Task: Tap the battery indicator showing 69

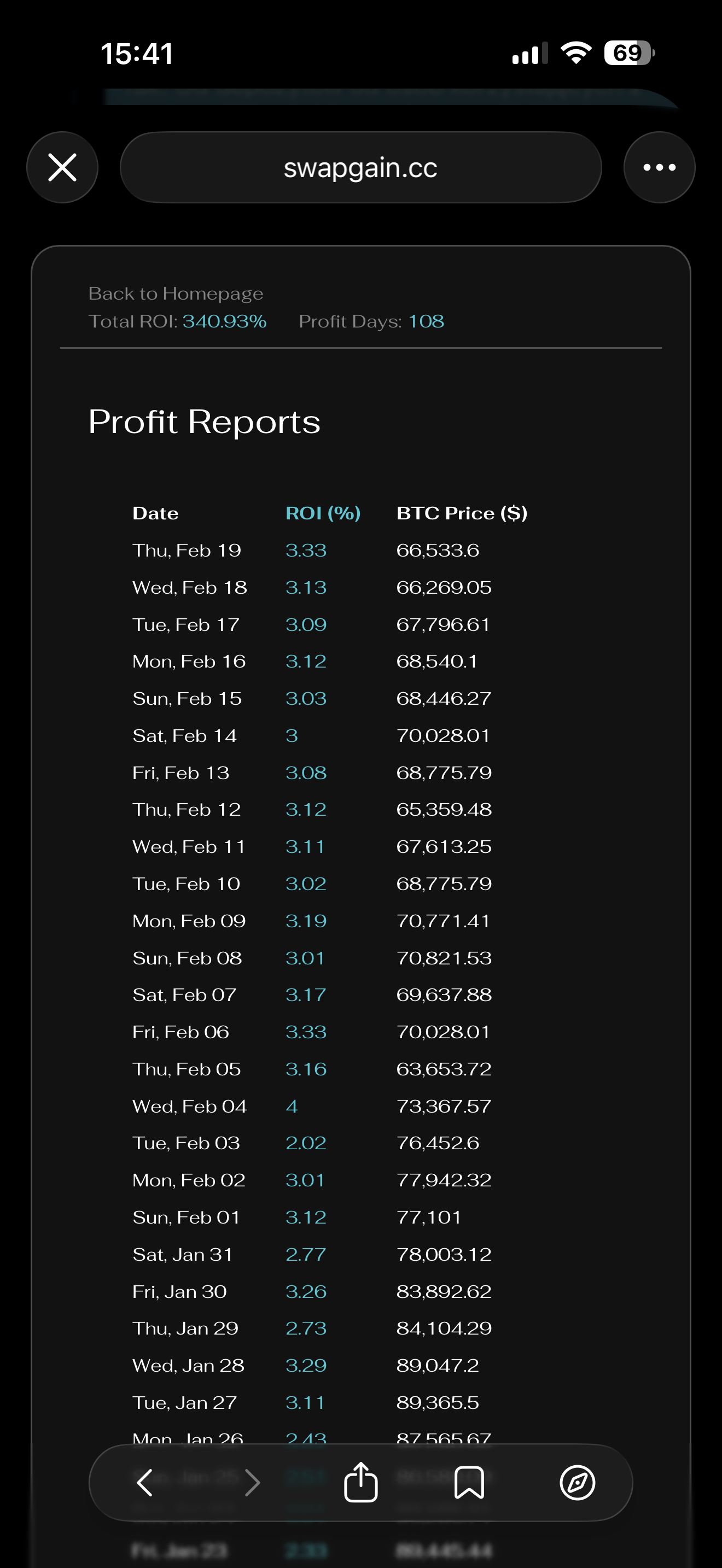Action: [x=629, y=53]
